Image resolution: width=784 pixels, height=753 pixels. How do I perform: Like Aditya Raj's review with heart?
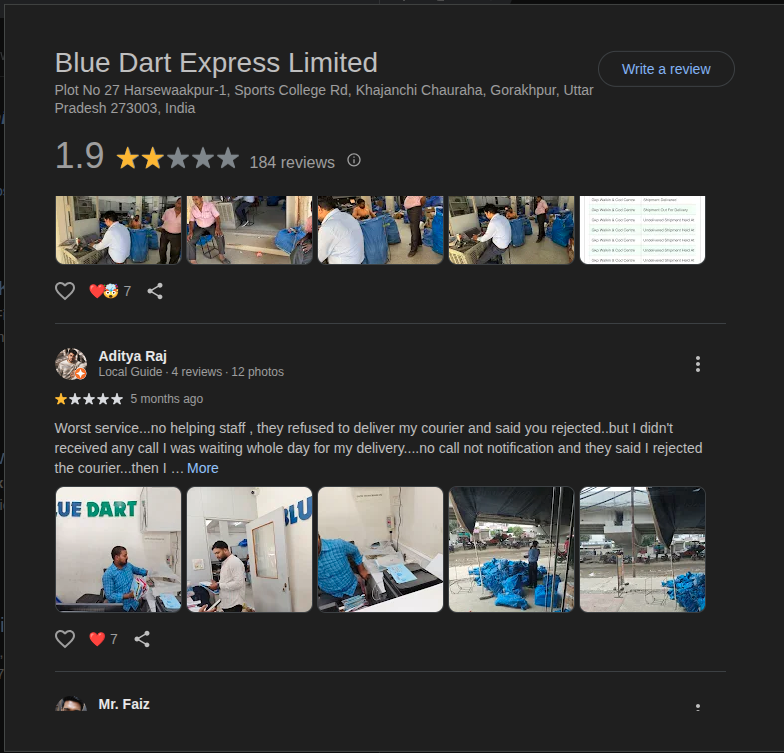[64, 639]
